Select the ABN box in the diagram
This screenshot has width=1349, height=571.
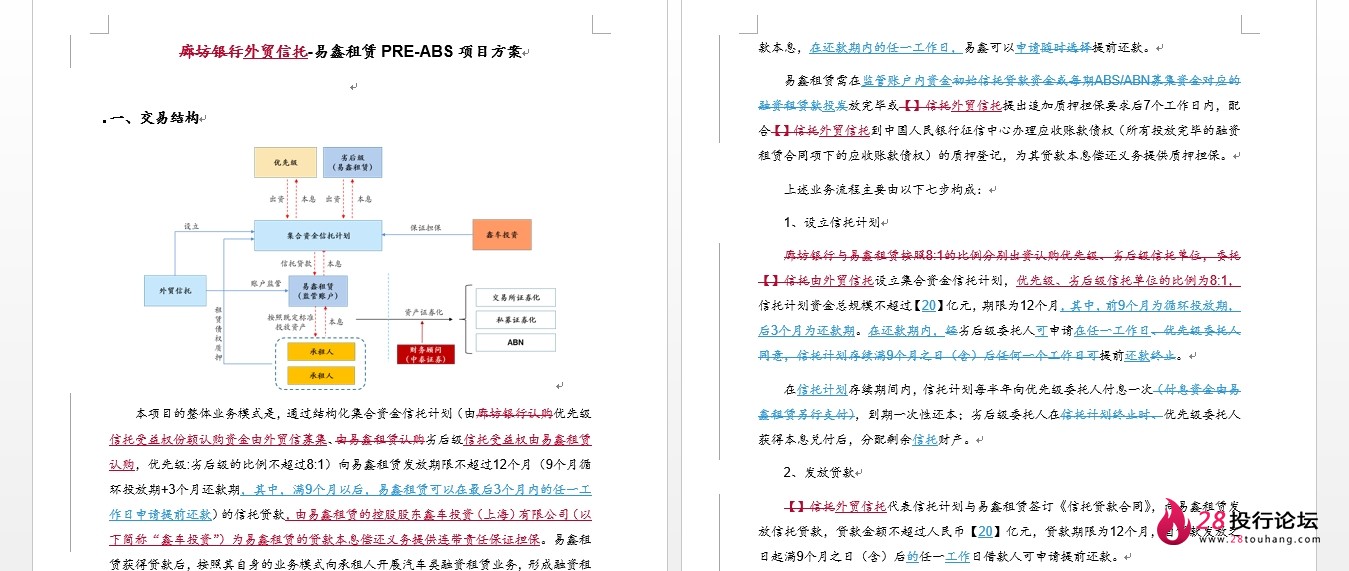tap(516, 342)
